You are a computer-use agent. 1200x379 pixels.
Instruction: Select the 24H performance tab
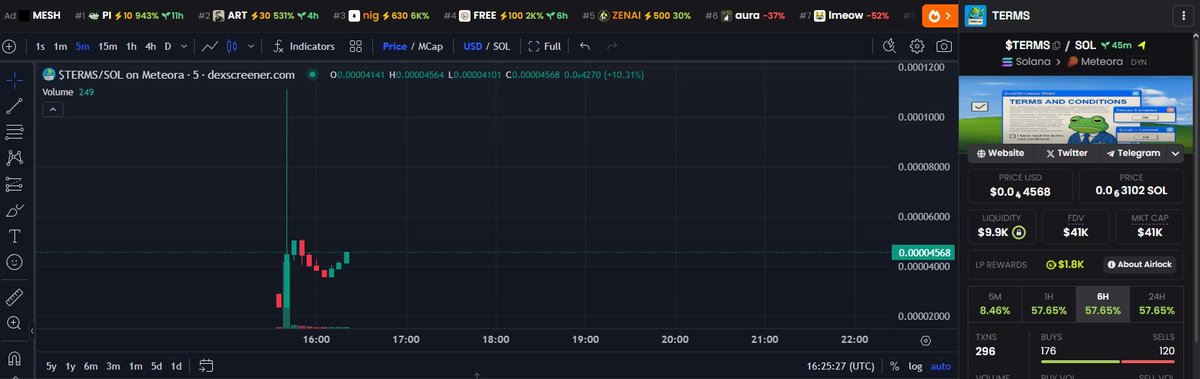tap(1157, 304)
